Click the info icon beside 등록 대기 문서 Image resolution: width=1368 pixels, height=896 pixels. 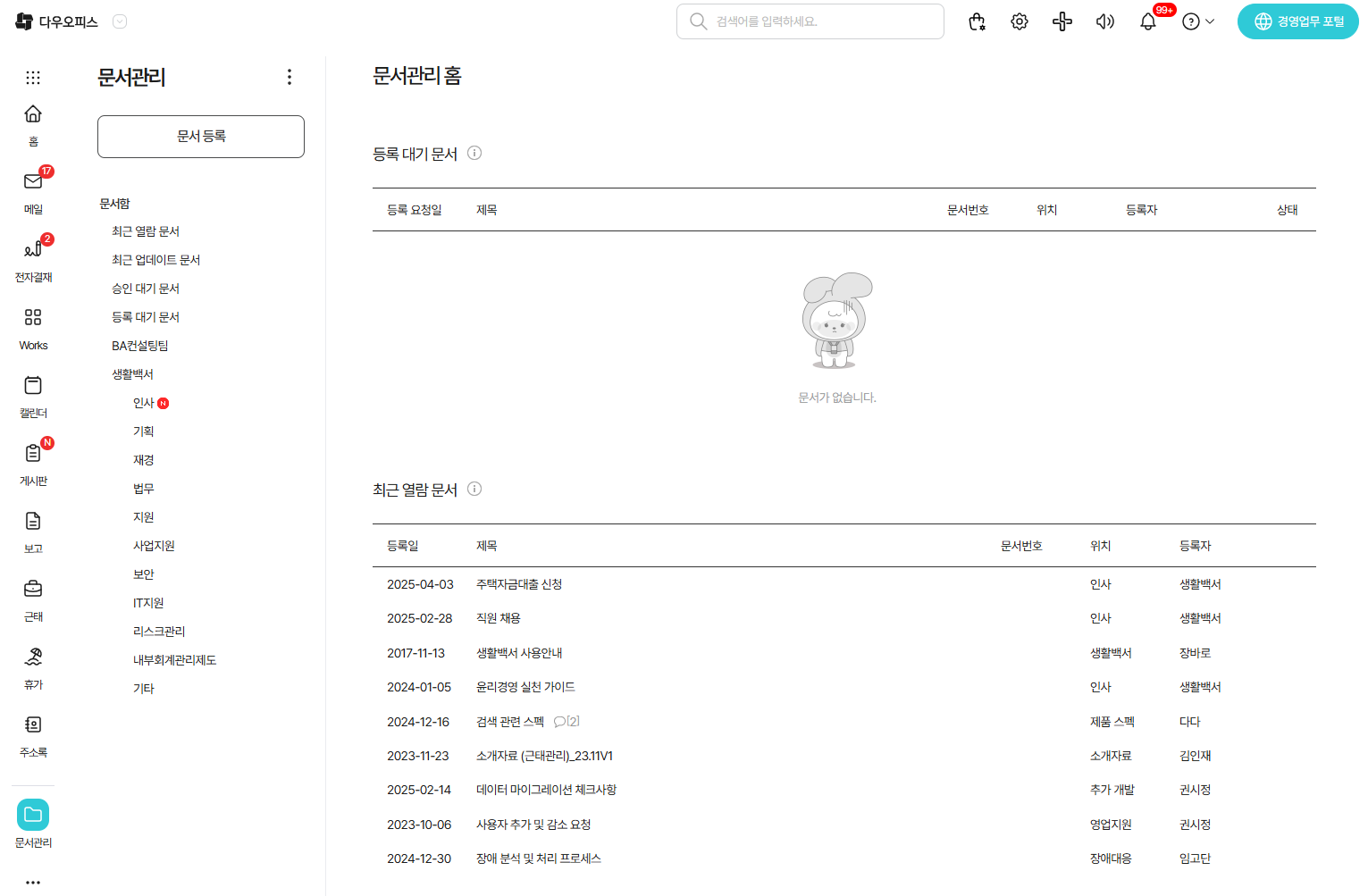point(474,153)
